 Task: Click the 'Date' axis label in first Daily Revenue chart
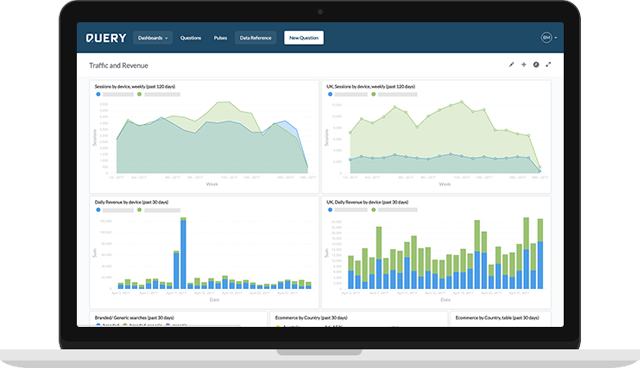pos(214,299)
